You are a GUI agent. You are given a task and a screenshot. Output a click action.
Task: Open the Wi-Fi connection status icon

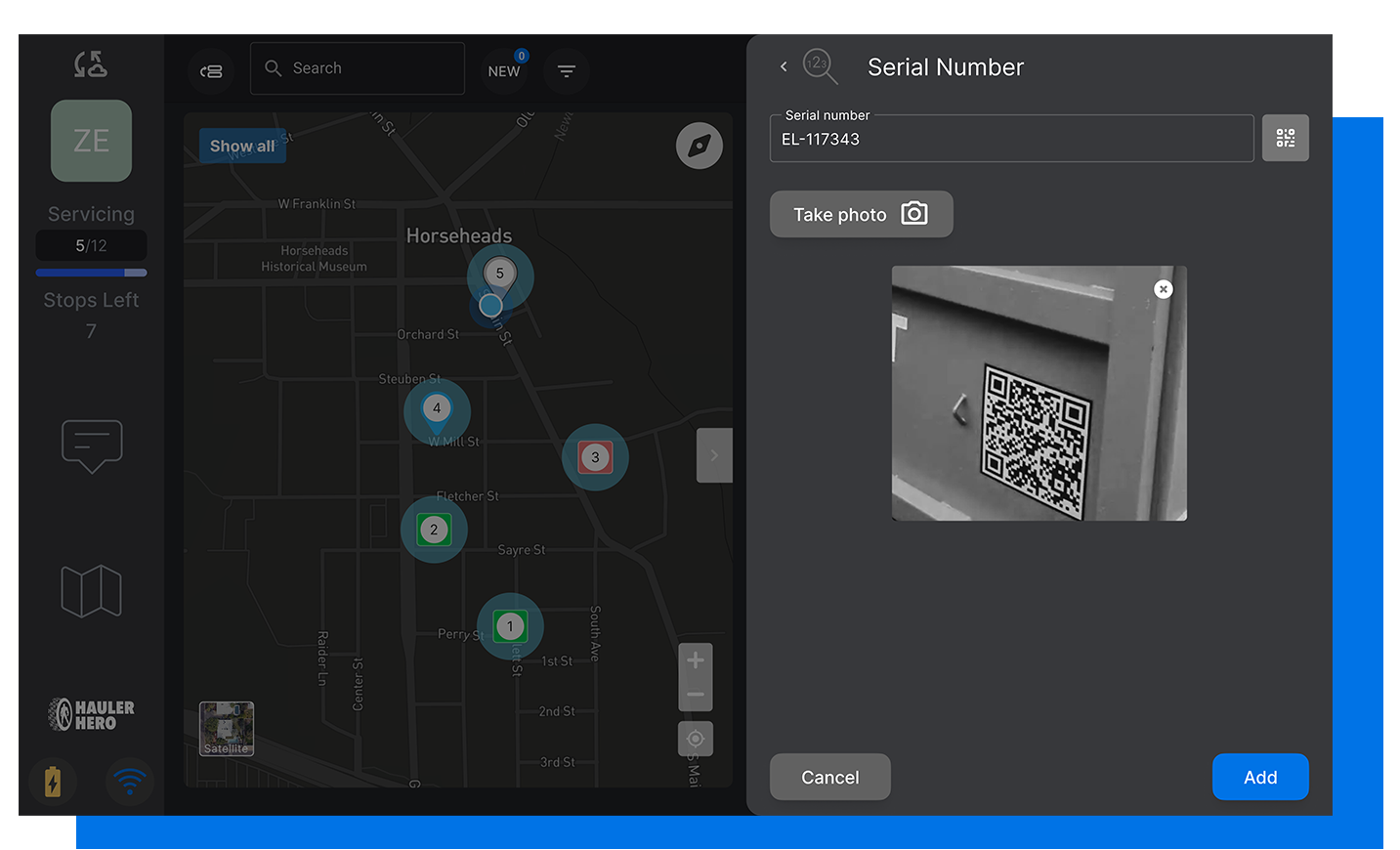click(x=130, y=781)
